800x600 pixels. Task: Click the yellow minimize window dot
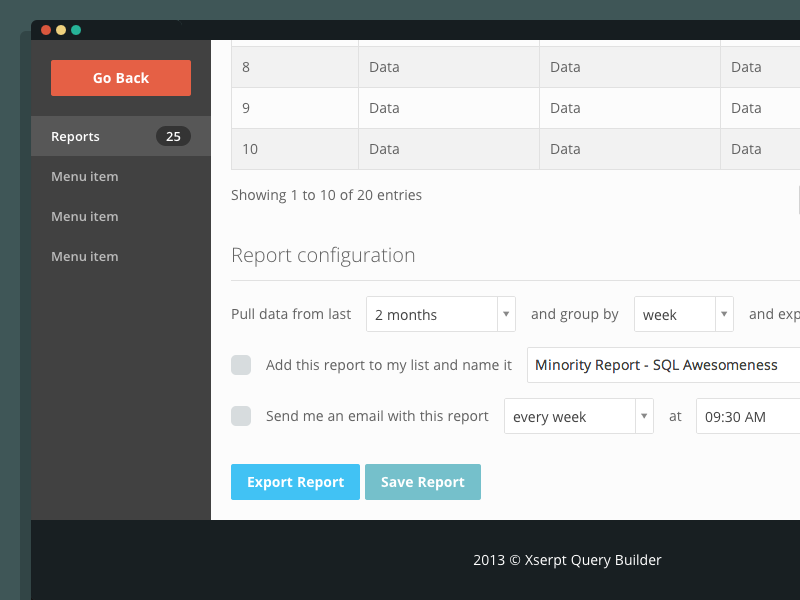61,30
